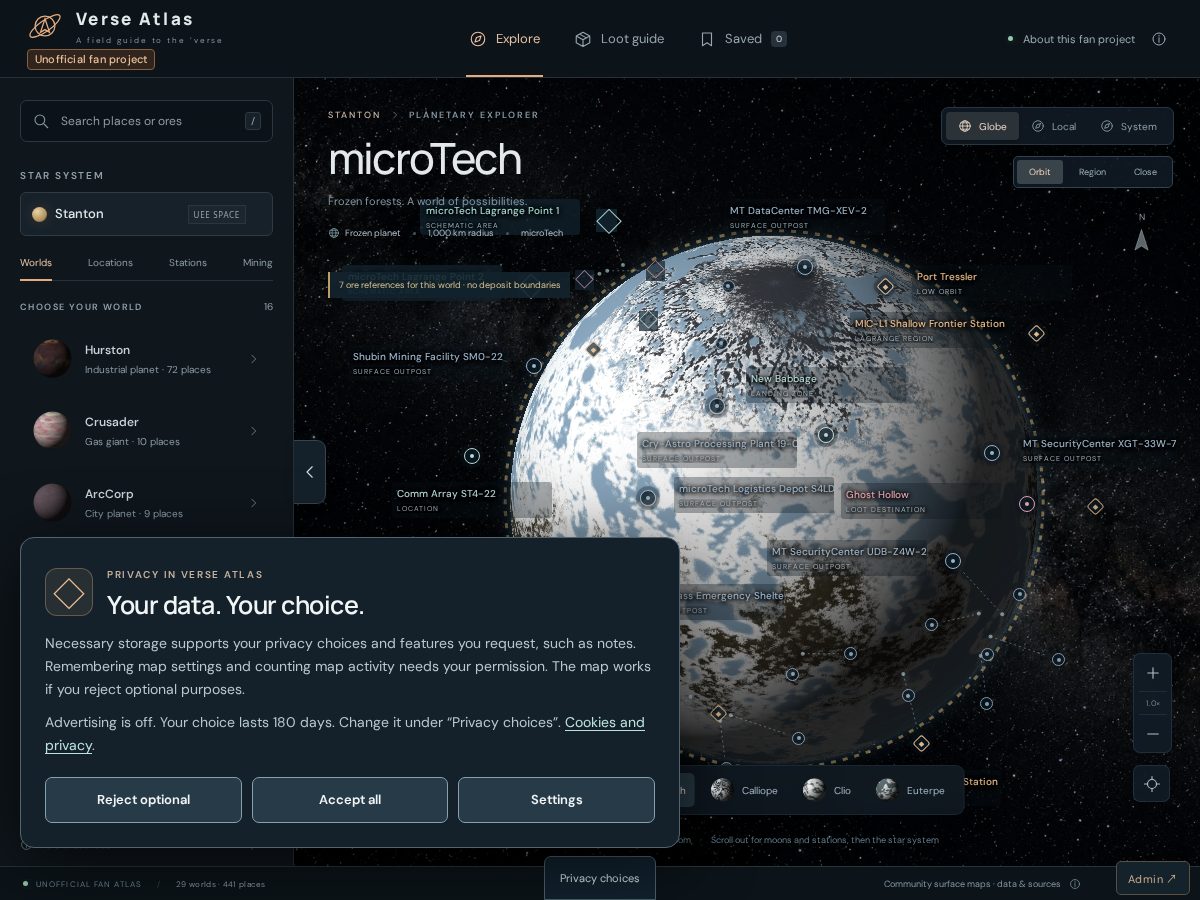Image resolution: width=1200 pixels, height=900 pixels.
Task: Click the diamond icon in the privacy dialog
Action: 69,593
